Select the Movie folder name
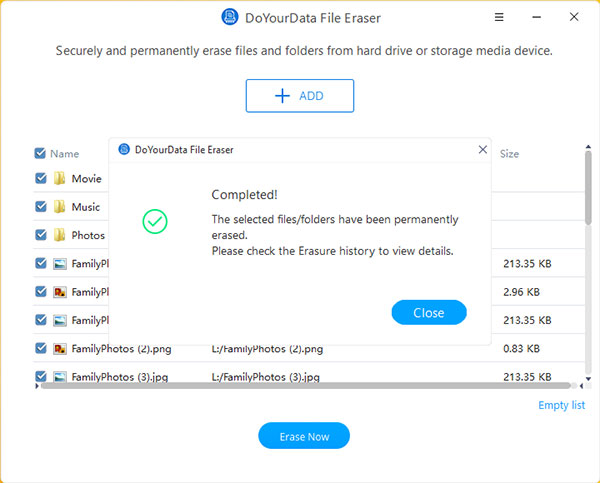This screenshot has width=600, height=483. [86, 179]
